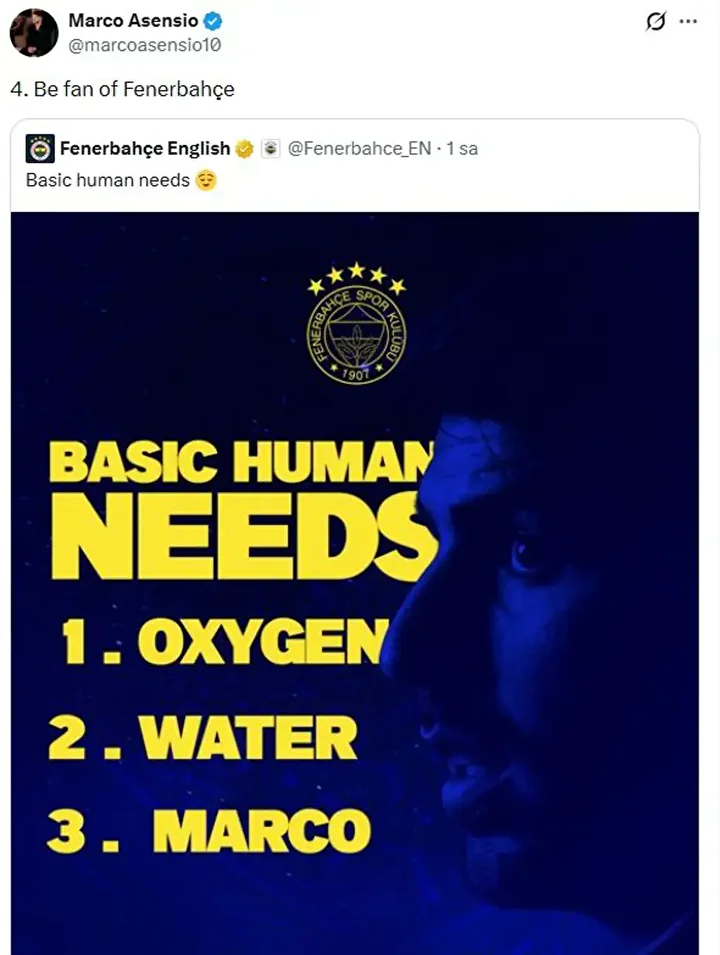Open the three-dot more options menu
The width and height of the screenshot is (720, 955).
point(688,21)
